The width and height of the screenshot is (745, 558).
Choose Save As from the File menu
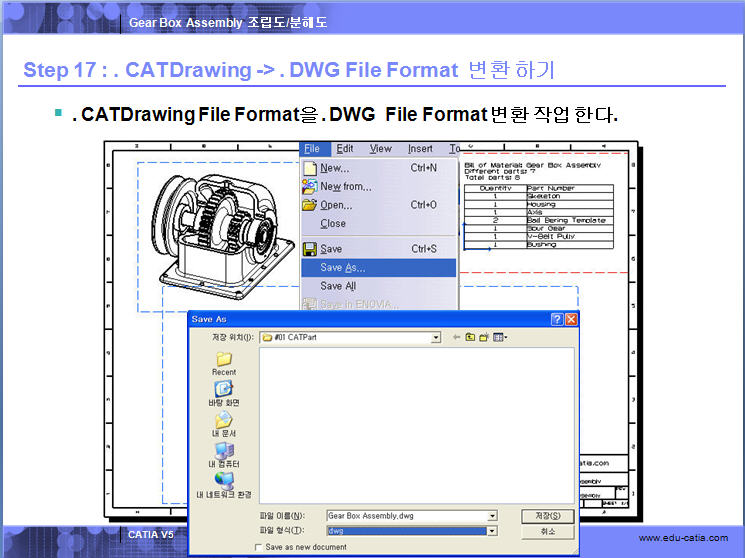click(343, 268)
